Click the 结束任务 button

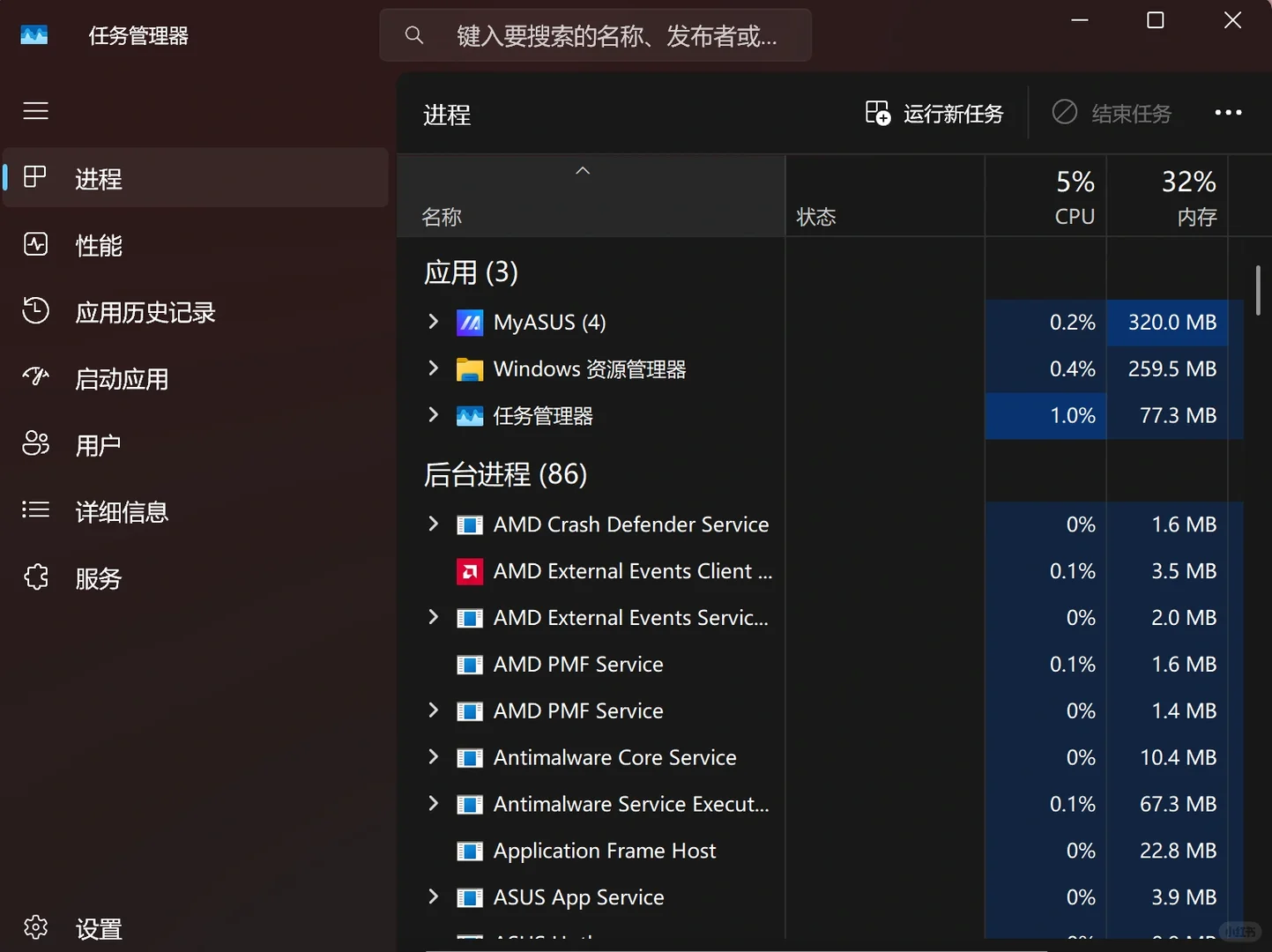tap(1112, 113)
